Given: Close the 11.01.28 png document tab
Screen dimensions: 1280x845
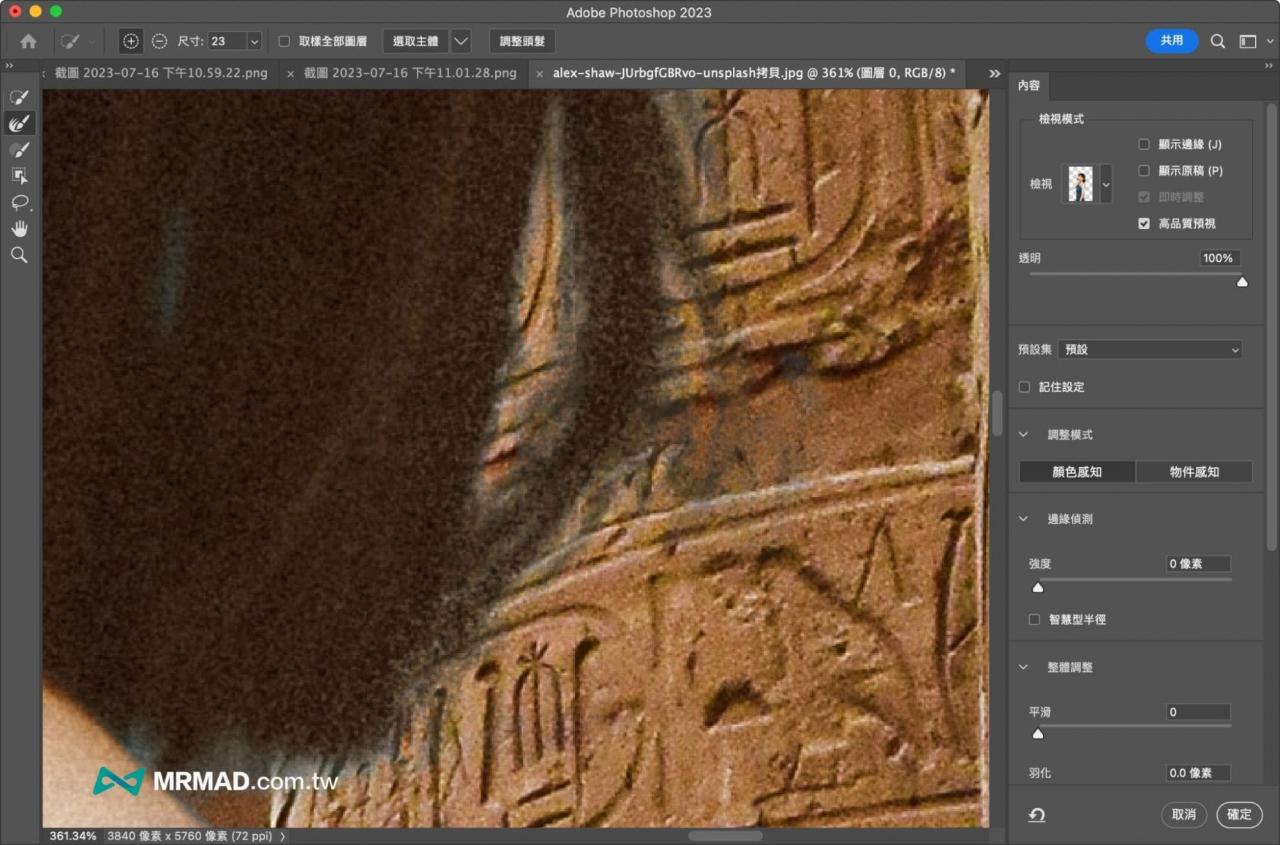Looking at the screenshot, I should (x=290, y=73).
